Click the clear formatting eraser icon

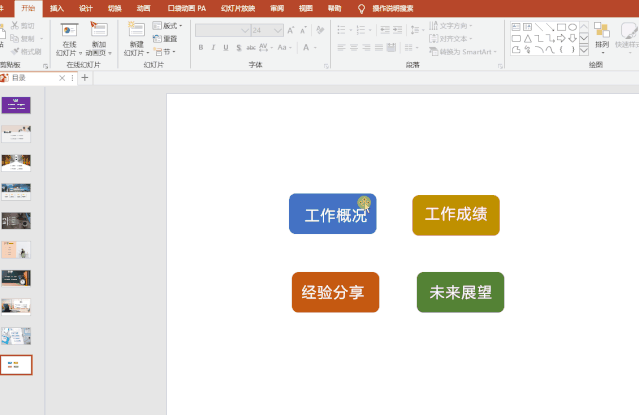(320, 30)
